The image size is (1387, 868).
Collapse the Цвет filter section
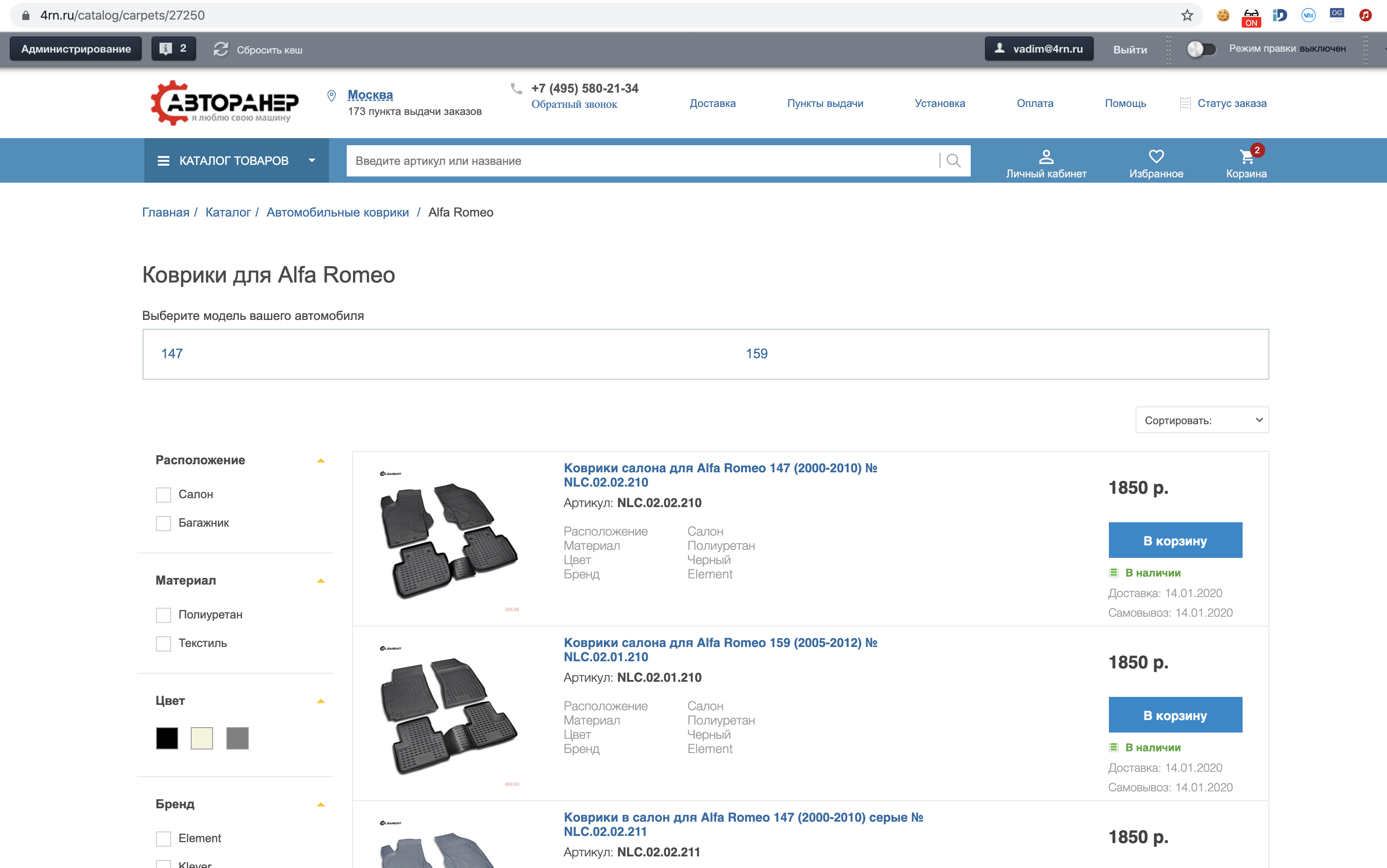[321, 701]
